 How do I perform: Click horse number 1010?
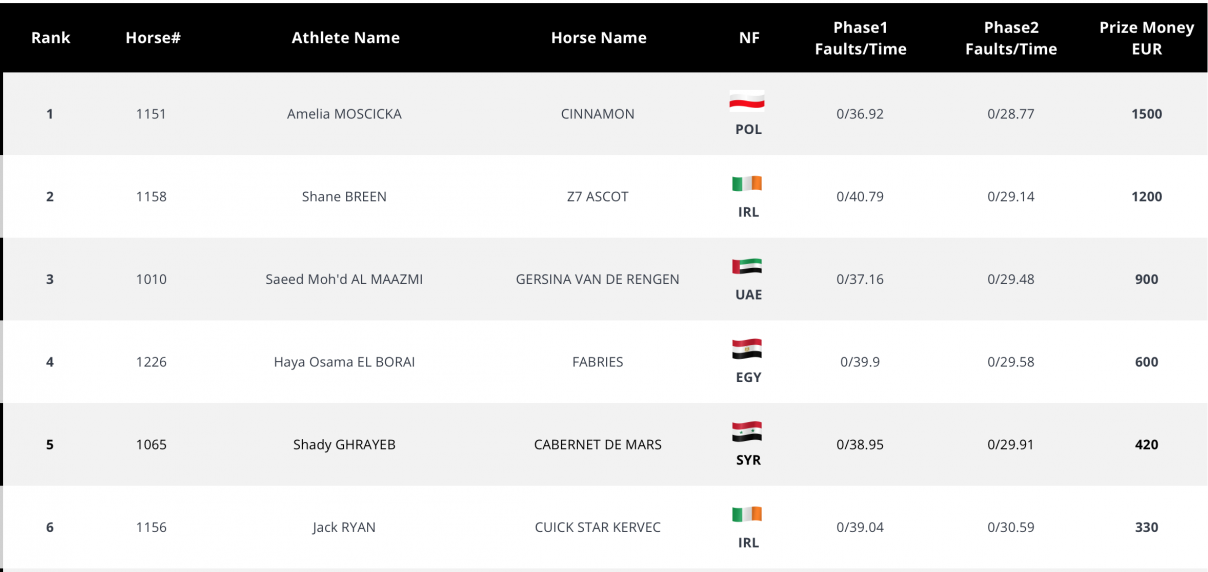click(152, 280)
